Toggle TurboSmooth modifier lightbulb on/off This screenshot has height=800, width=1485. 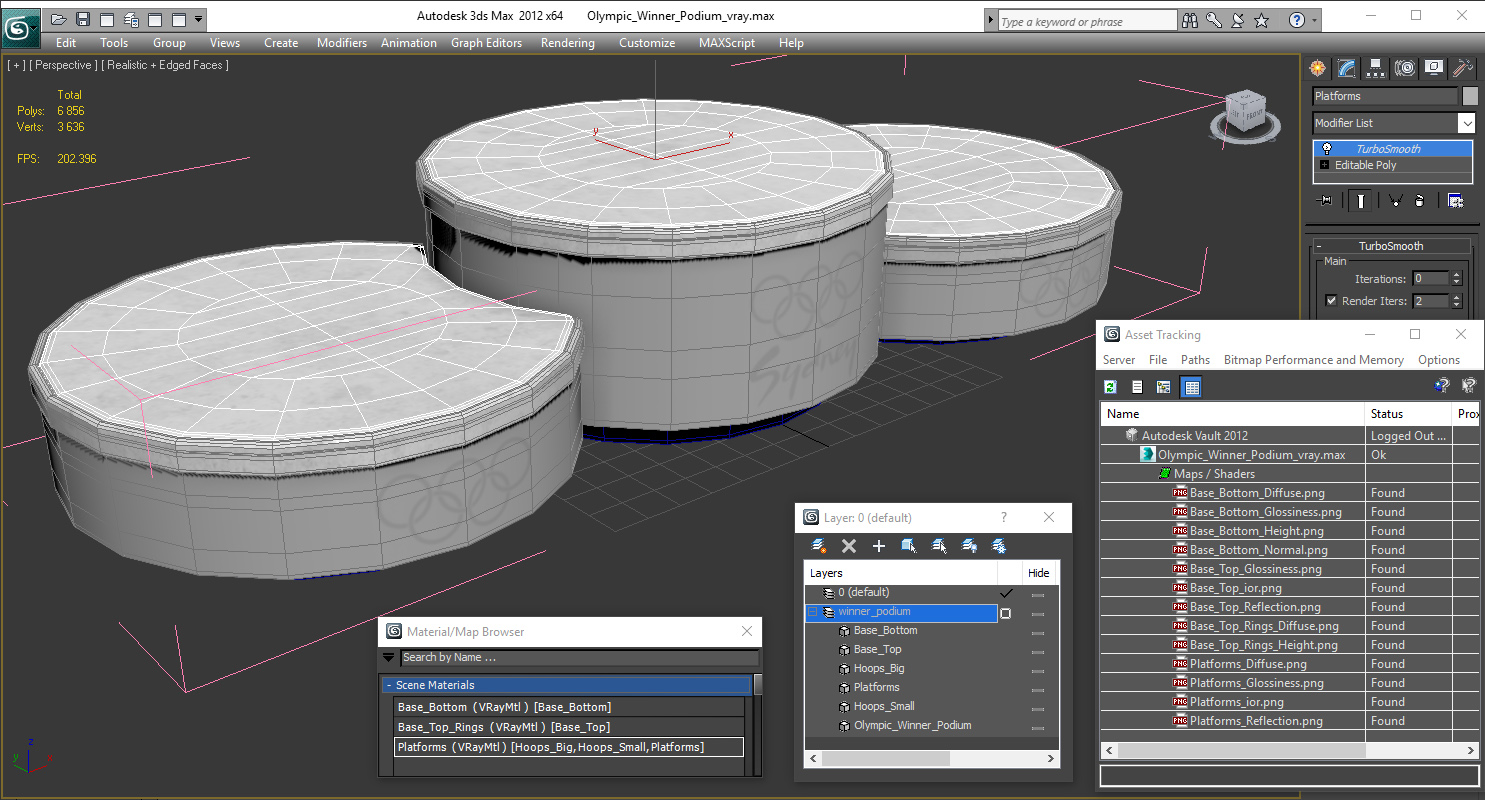click(x=1327, y=149)
